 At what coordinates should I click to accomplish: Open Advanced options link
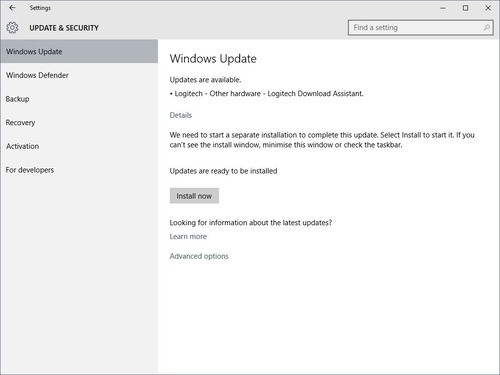click(199, 256)
